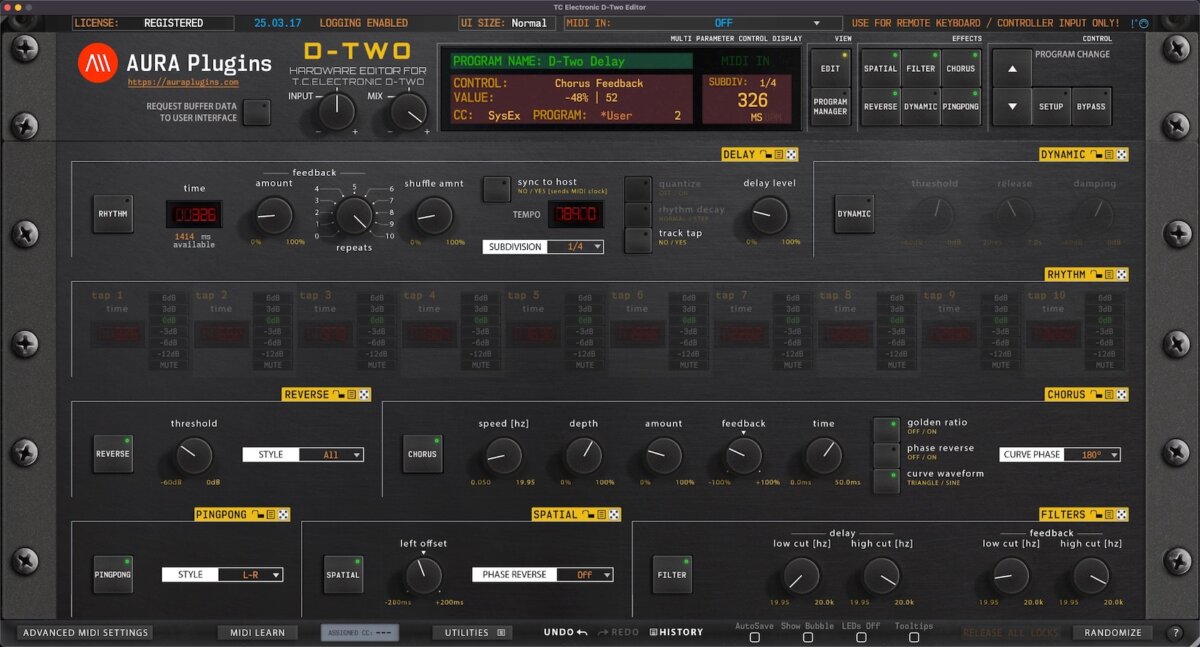The image size is (1200, 647).
Task: Toggle the SPATIAL effect in the top panel
Action: point(880,68)
